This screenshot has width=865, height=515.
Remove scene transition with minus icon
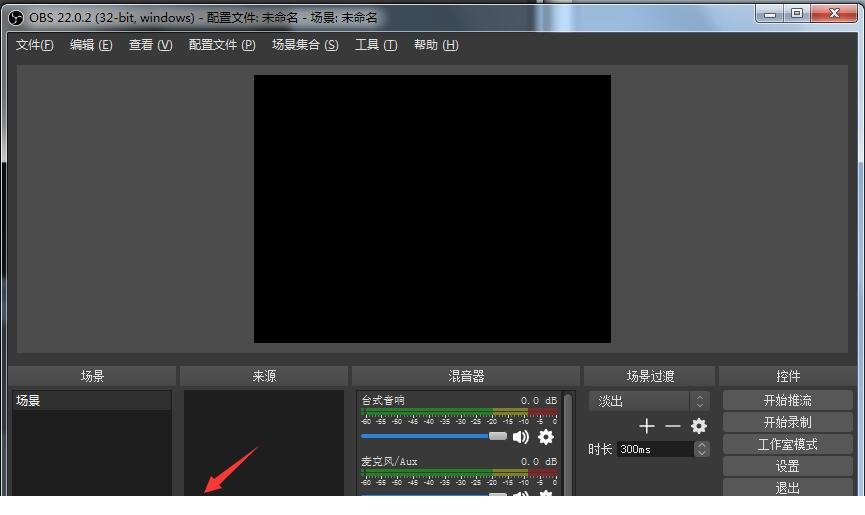pyautogui.click(x=672, y=426)
